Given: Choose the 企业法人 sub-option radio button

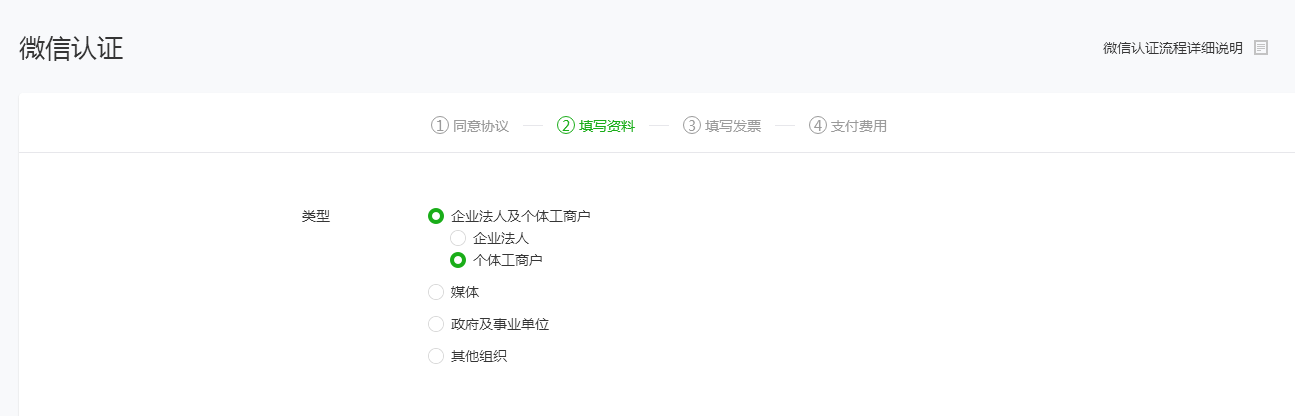Looking at the screenshot, I should coord(458,238).
